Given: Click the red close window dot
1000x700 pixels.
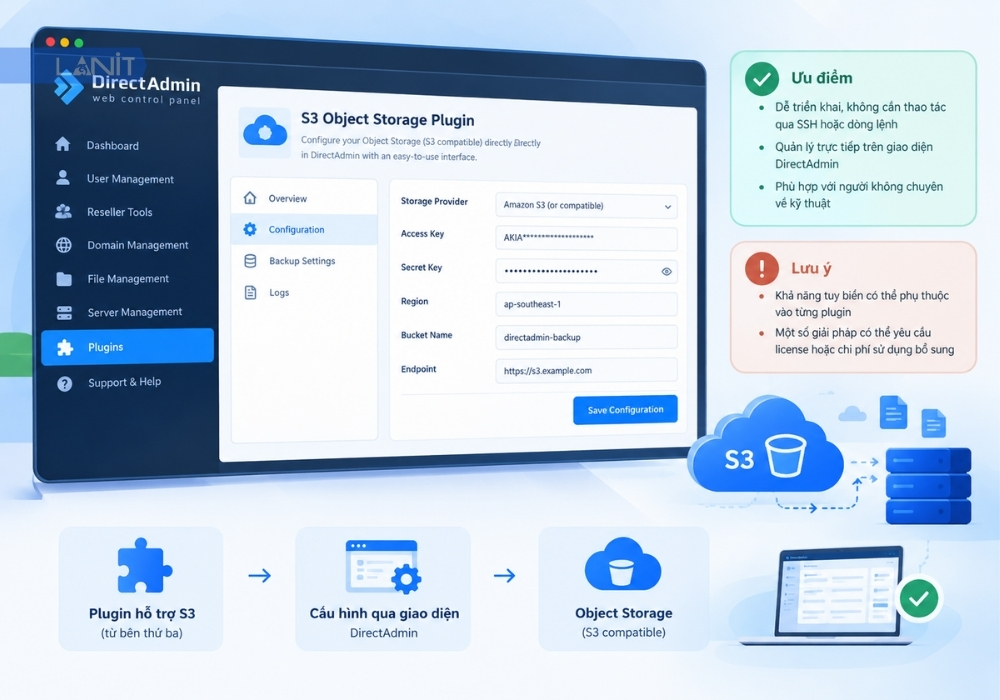Looking at the screenshot, I should [x=50, y=41].
